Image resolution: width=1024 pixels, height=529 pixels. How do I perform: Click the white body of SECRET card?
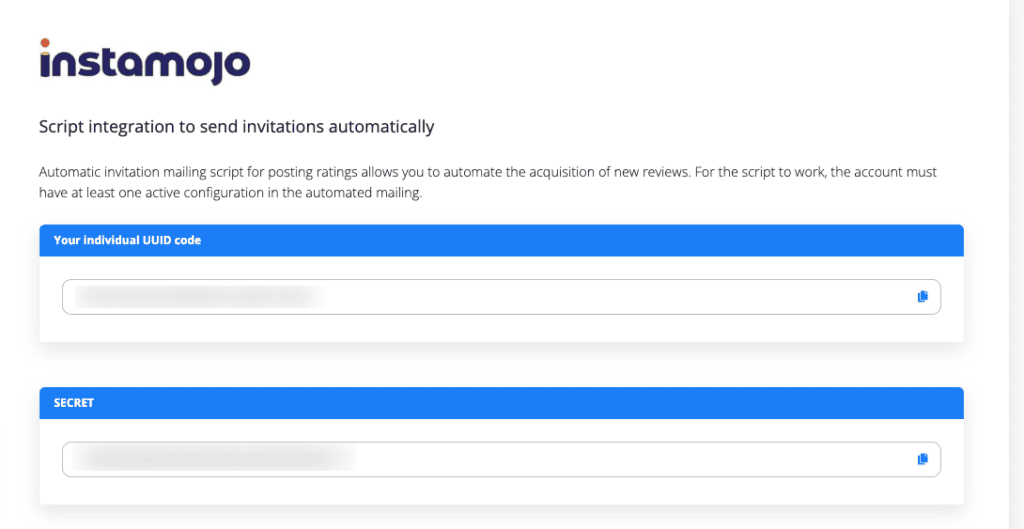tap(500, 490)
